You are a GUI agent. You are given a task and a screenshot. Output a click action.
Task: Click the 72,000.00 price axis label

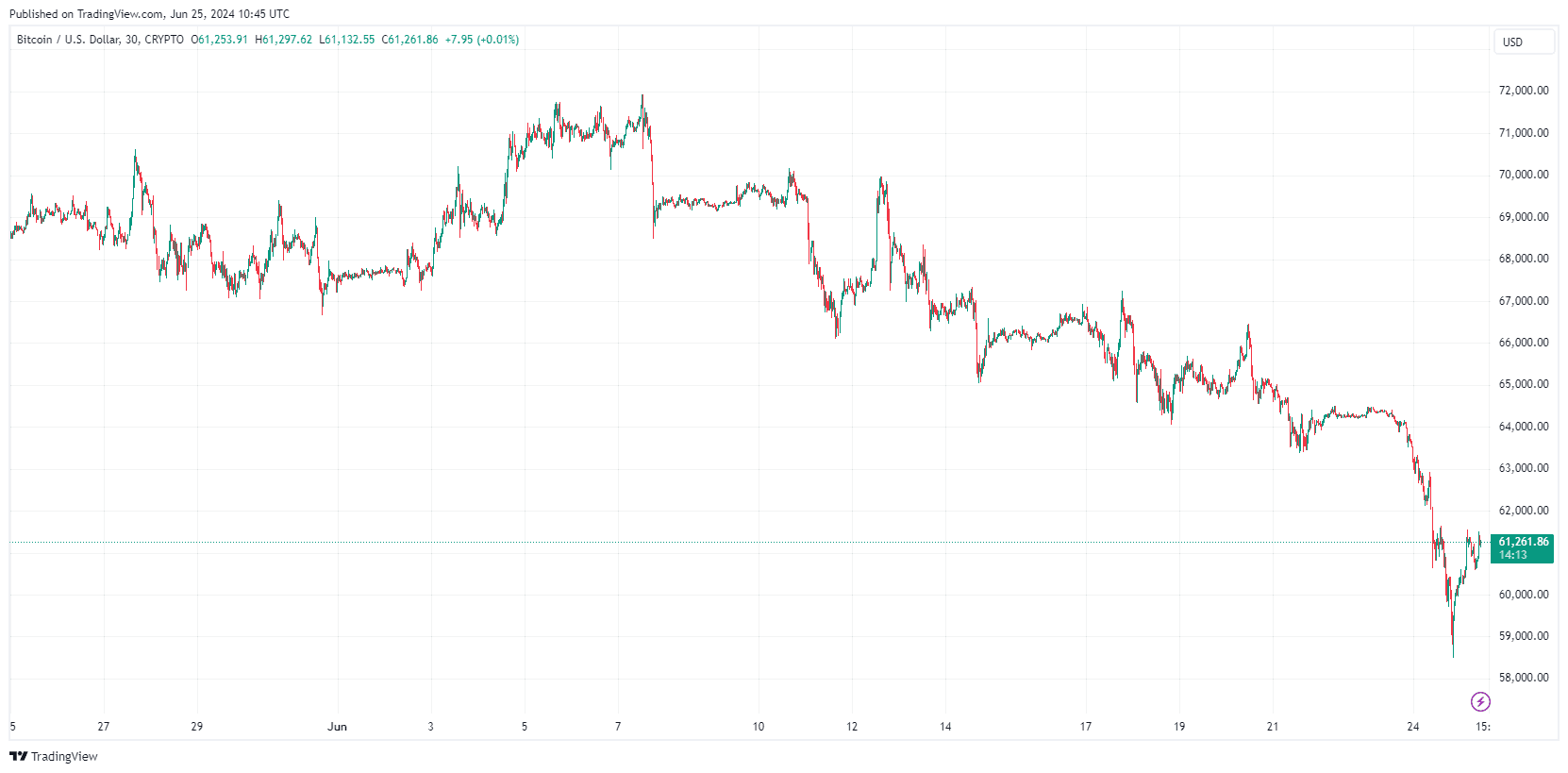coord(1524,91)
